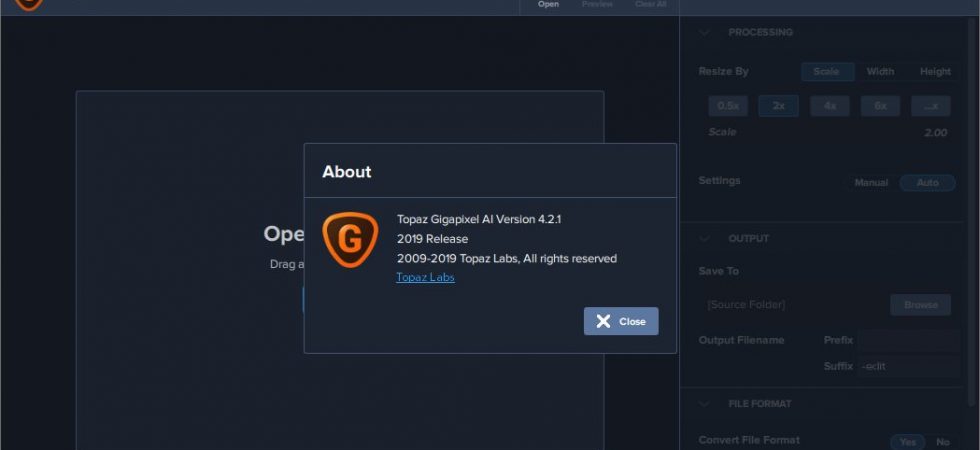Click the X icon on the Close button
Viewport: 980px width, 450px height.
point(603,321)
